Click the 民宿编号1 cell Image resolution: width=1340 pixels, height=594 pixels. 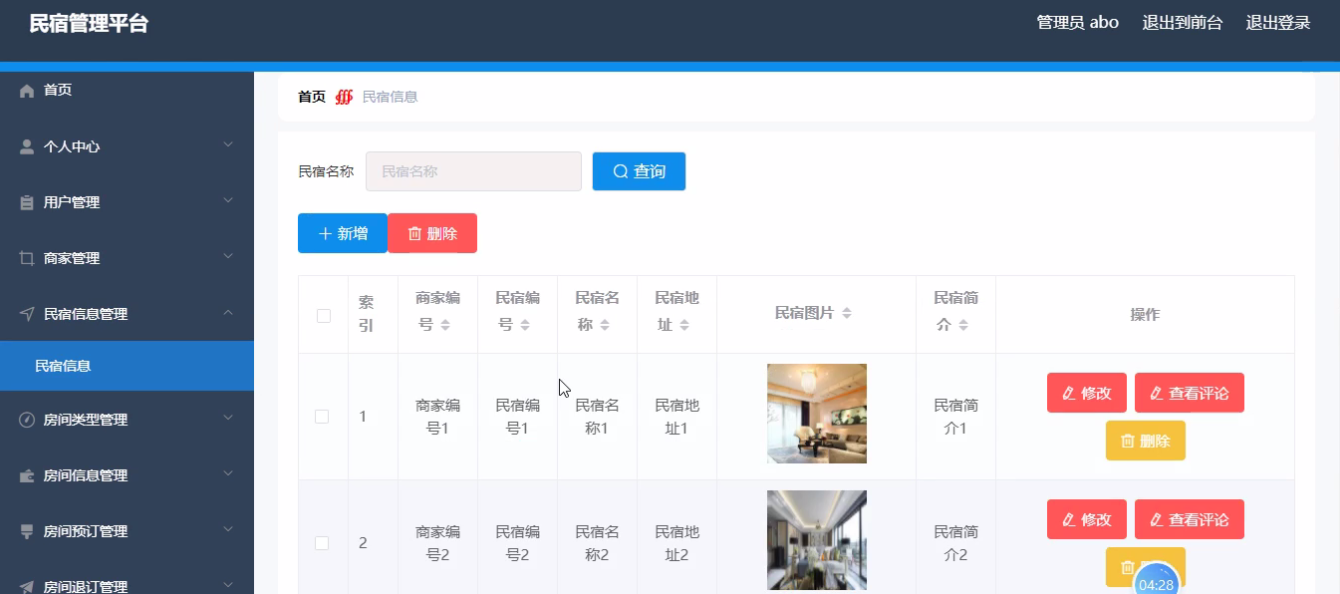(x=517, y=417)
